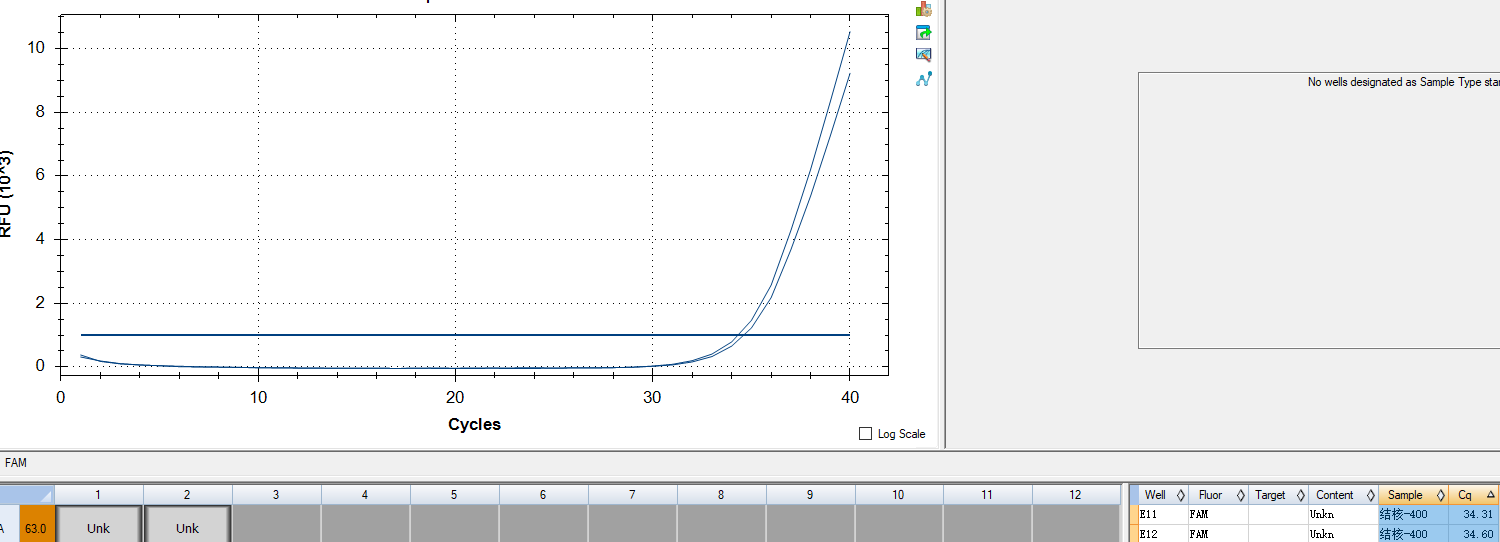Viewport: 1500px width, 542px height.
Task: Click the chart export icon with green arrow
Action: coord(924,32)
